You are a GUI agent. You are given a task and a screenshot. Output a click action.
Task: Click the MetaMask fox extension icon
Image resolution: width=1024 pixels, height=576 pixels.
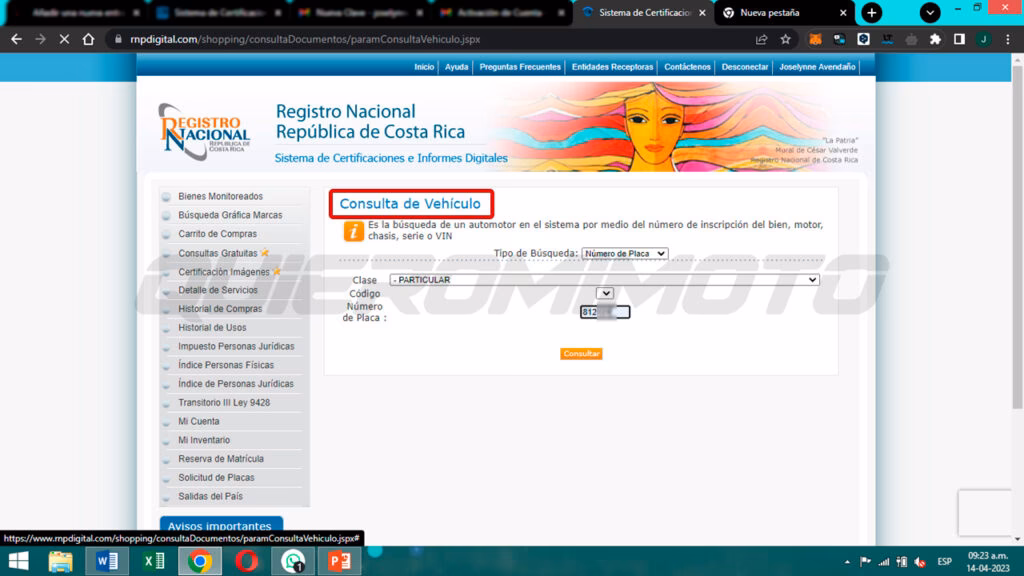point(815,39)
